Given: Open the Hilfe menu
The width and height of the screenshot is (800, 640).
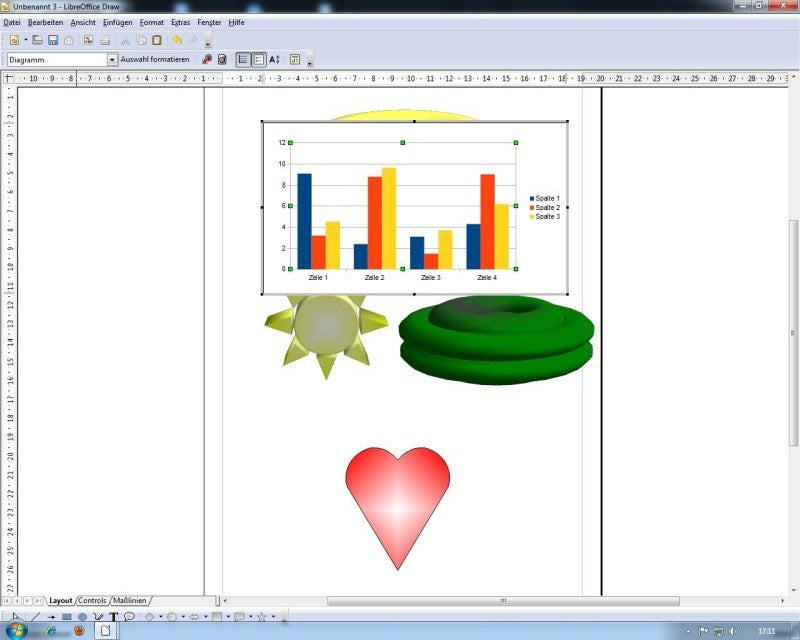Looking at the screenshot, I should 236,22.
